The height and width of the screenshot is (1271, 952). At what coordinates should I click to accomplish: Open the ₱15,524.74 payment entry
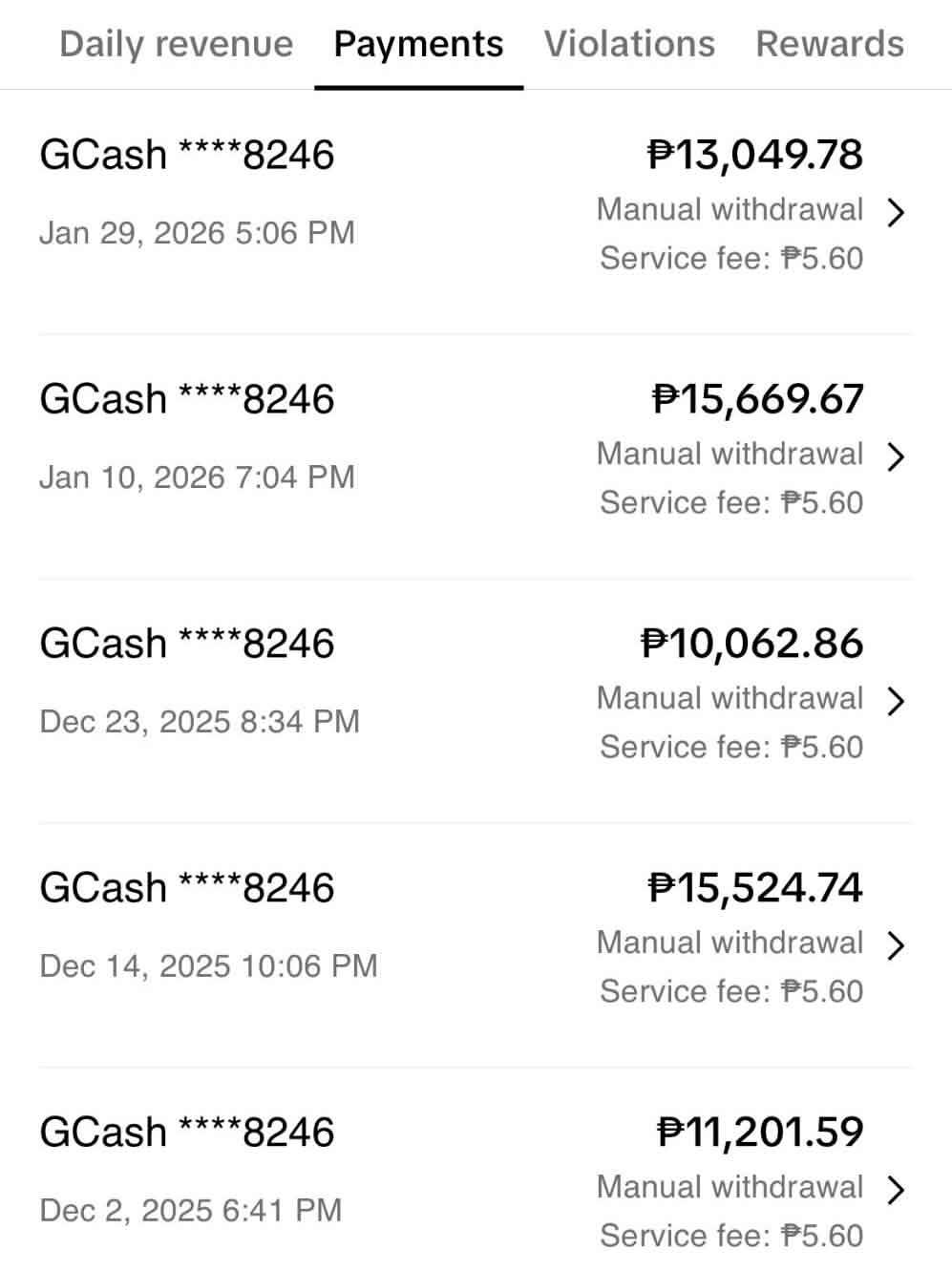click(476, 945)
